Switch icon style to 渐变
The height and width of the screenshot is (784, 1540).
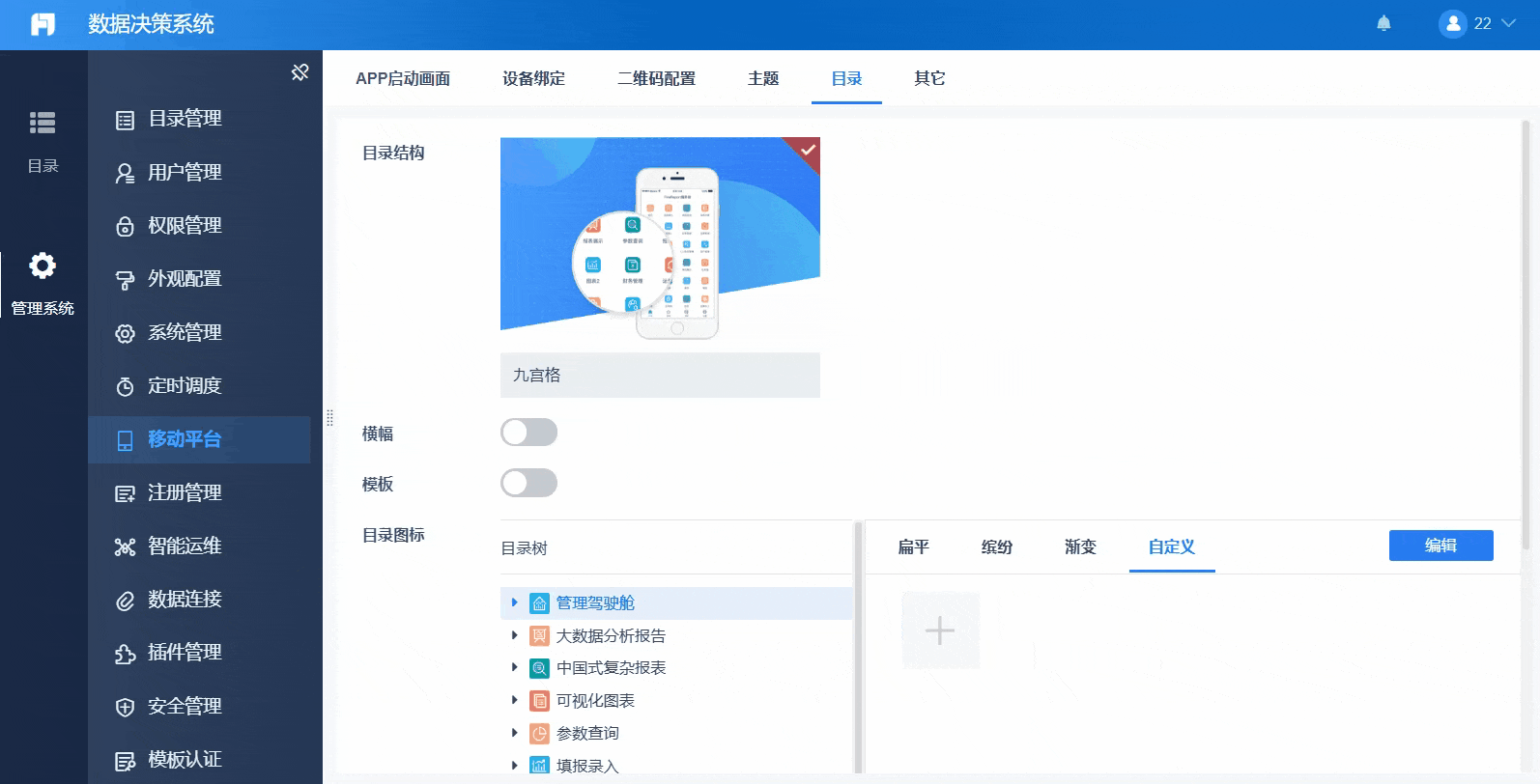[x=1080, y=546]
